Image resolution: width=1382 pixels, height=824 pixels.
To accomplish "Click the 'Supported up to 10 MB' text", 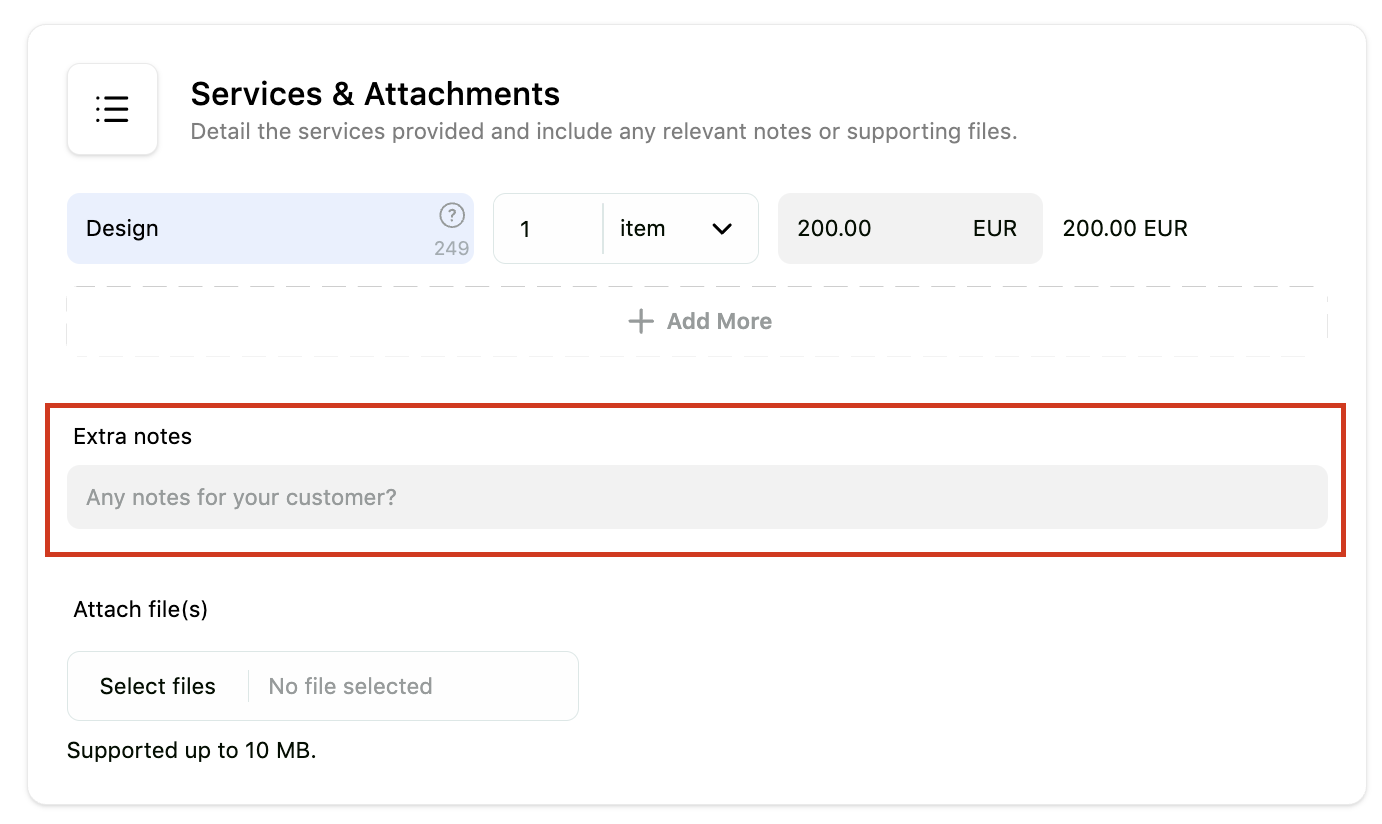I will pyautogui.click(x=192, y=750).
